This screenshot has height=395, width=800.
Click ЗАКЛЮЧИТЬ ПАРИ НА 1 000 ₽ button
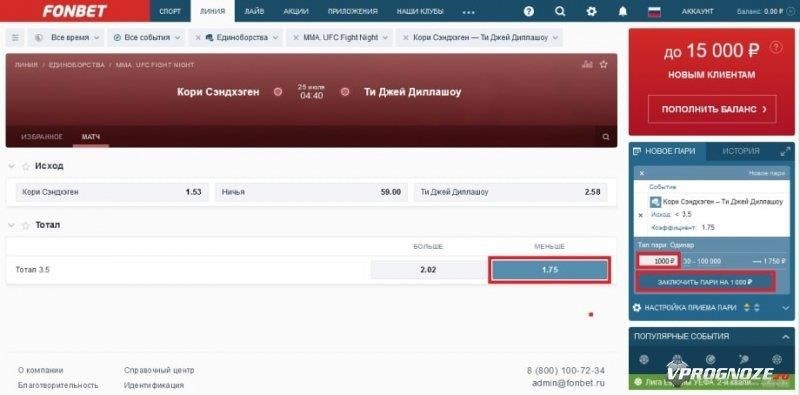pyautogui.click(x=705, y=282)
